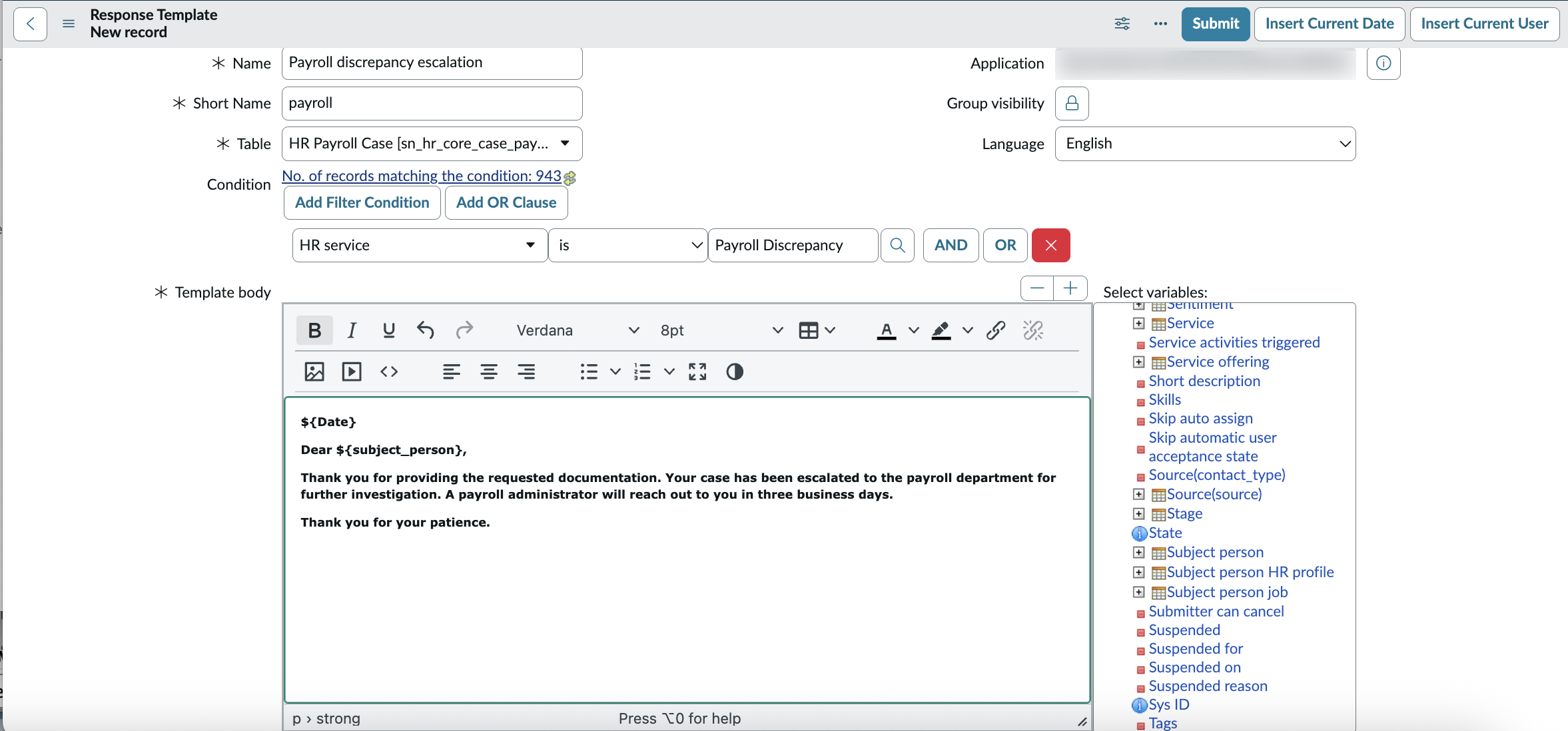Open the form context hamburger menu
1568x731 pixels.
point(68,24)
